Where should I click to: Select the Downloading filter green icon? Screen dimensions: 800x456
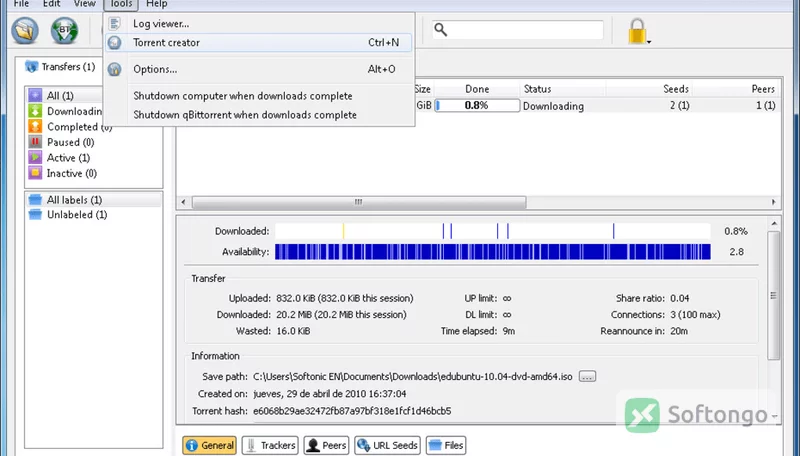tap(35, 111)
